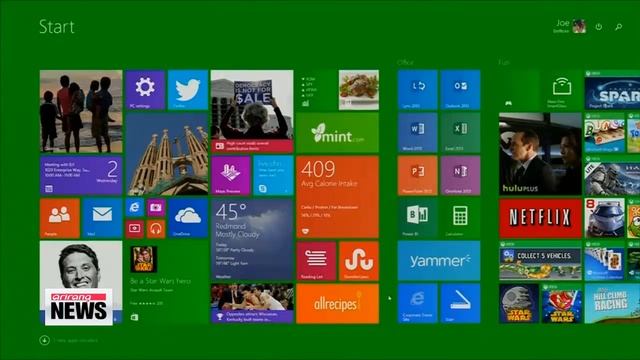Open the Food & Drink dish tile

coord(359,90)
